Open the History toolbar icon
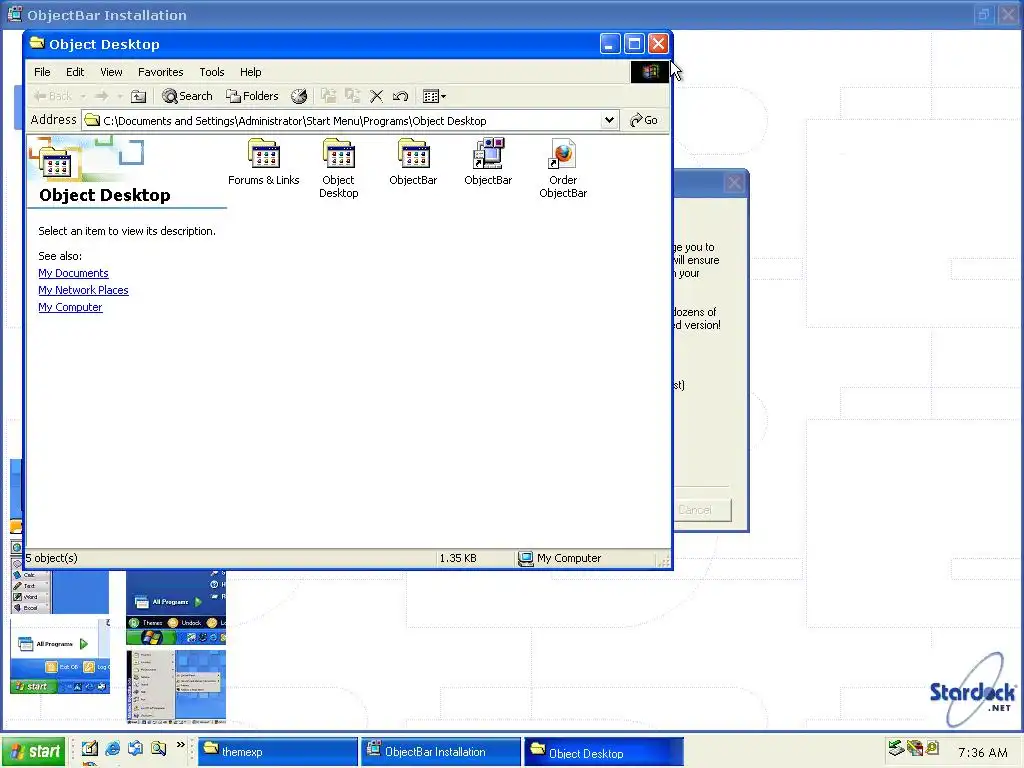Viewport: 1024px width, 768px height. coord(298,97)
